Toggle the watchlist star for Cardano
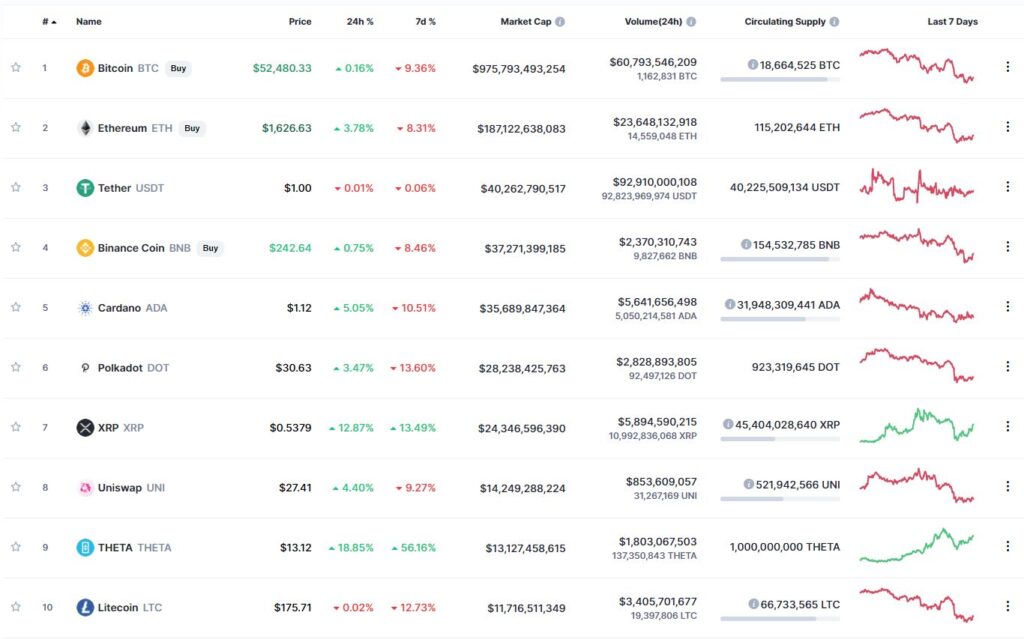The width and height of the screenshot is (1024, 639). click(x=16, y=307)
